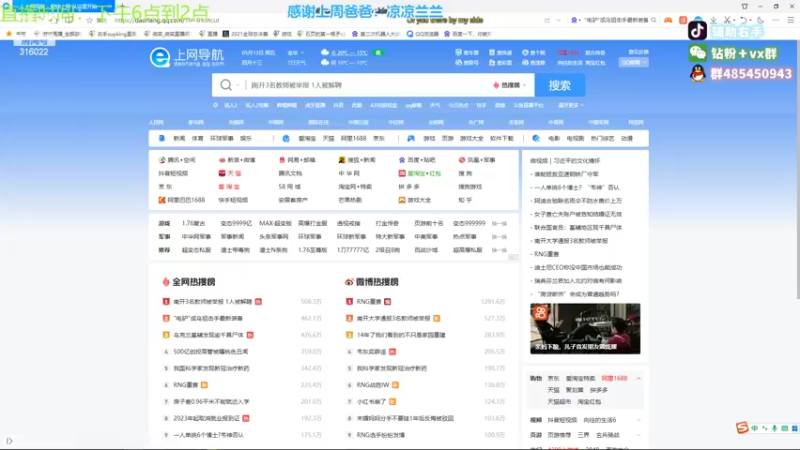Open the 中华网军事 link
This screenshot has height=450, width=800.
[x=196, y=237]
